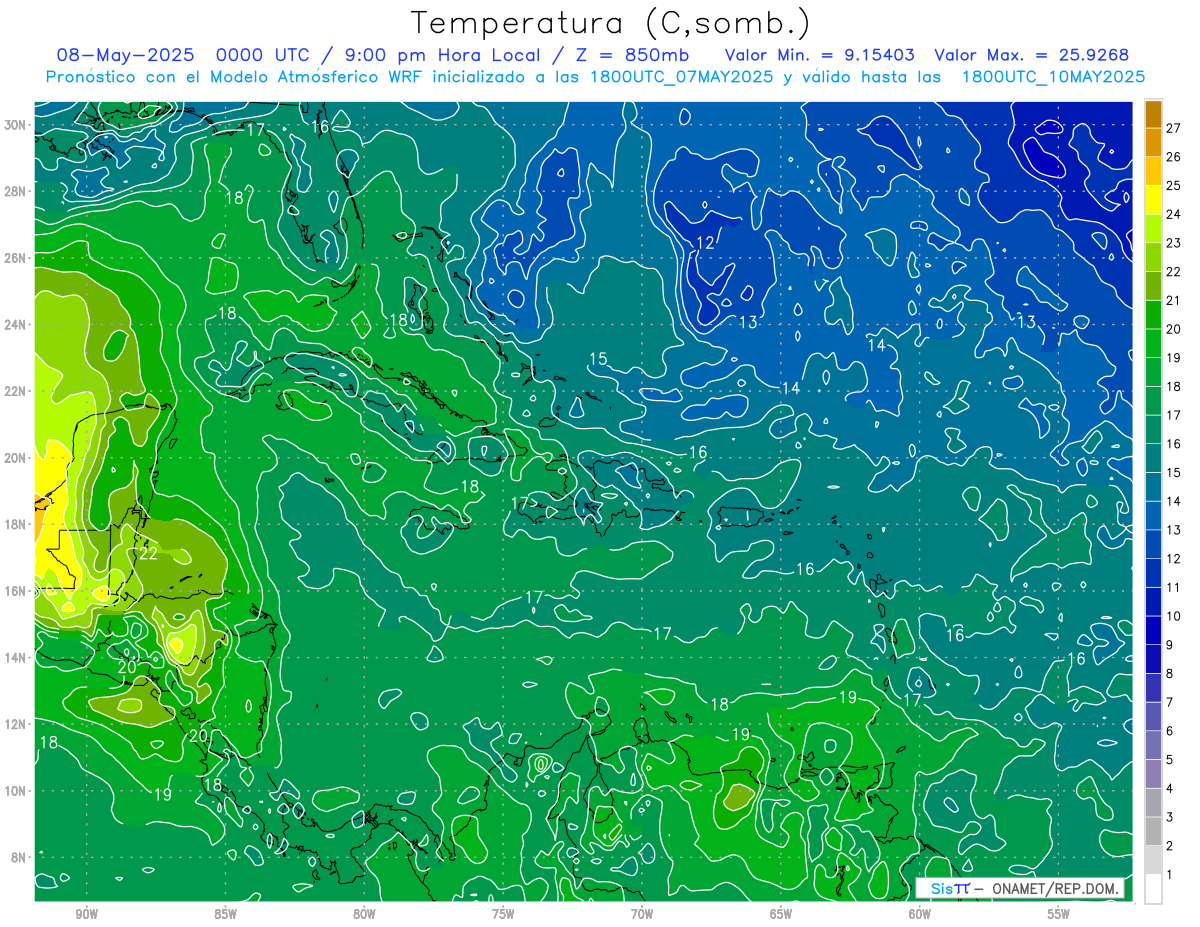Click the '15' contour label on the map
1200x927 pixels.
click(x=598, y=359)
